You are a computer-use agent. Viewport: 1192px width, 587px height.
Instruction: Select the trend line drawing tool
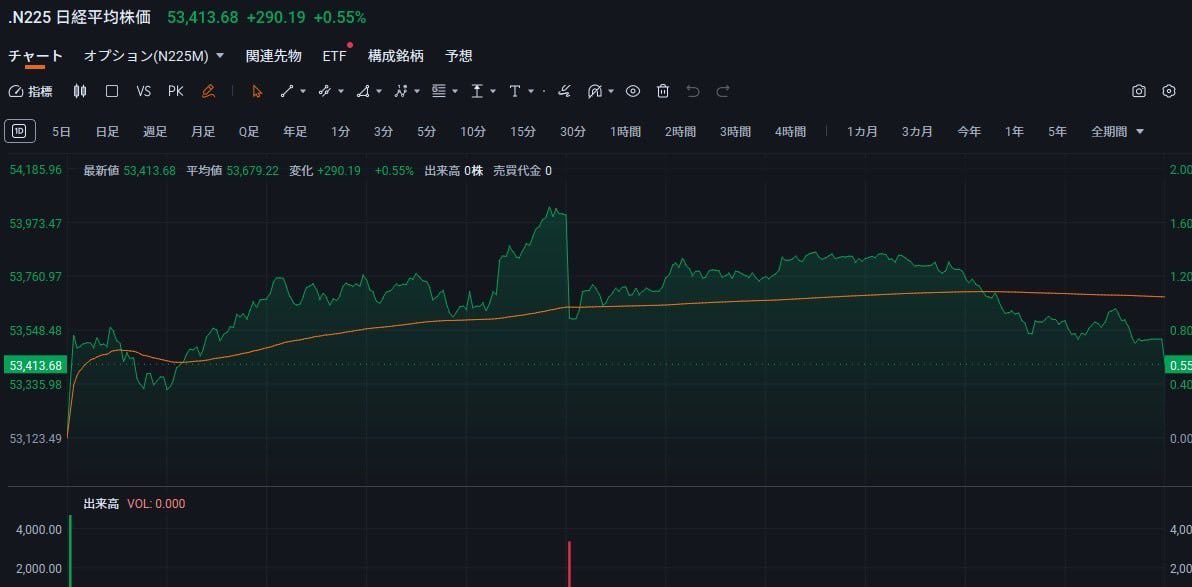click(x=287, y=91)
